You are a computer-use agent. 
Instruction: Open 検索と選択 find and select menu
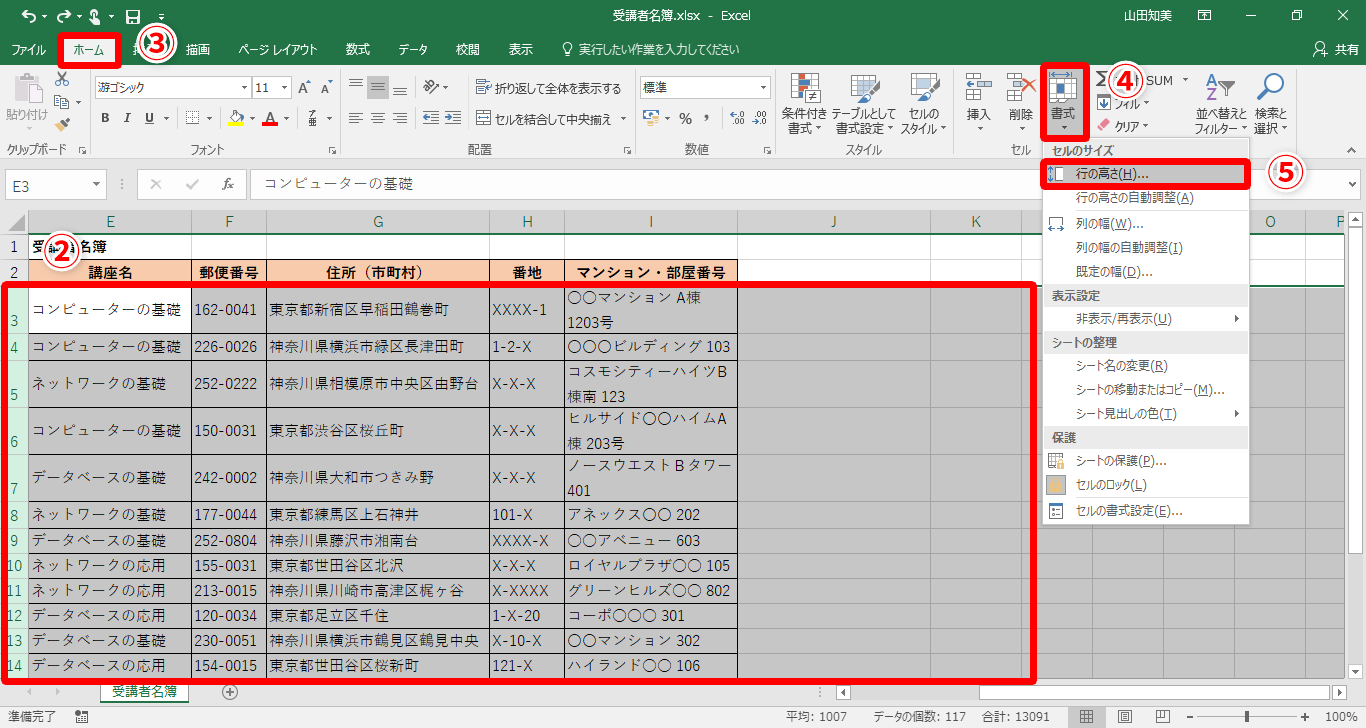coord(1271,104)
